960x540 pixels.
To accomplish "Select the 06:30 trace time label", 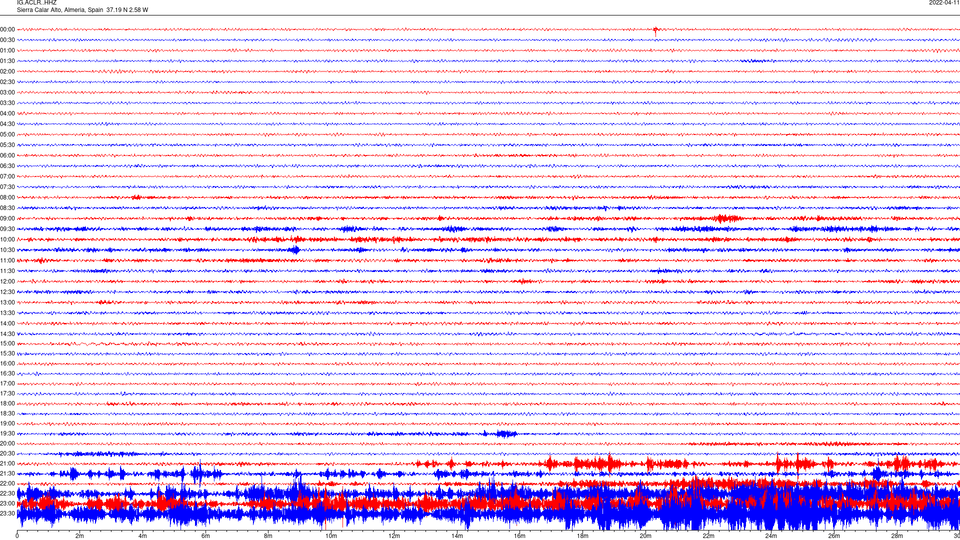I will click(7, 166).
